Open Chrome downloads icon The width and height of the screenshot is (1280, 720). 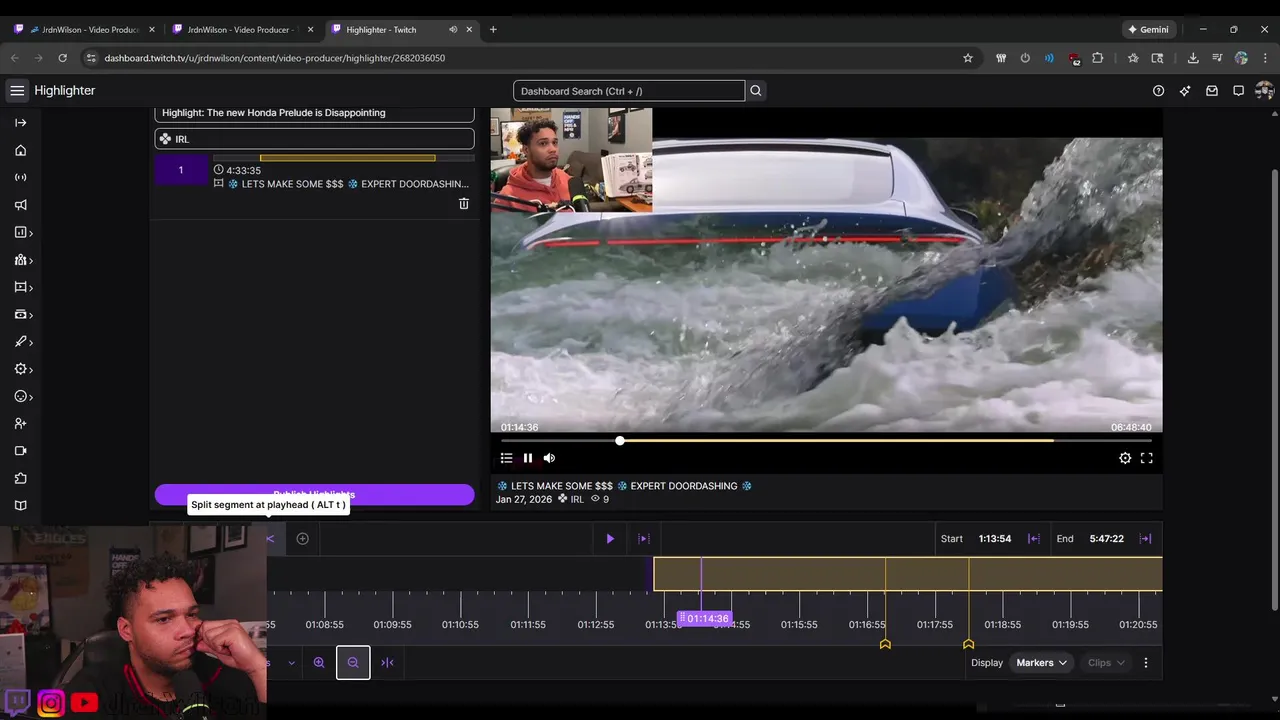pyautogui.click(x=1193, y=58)
